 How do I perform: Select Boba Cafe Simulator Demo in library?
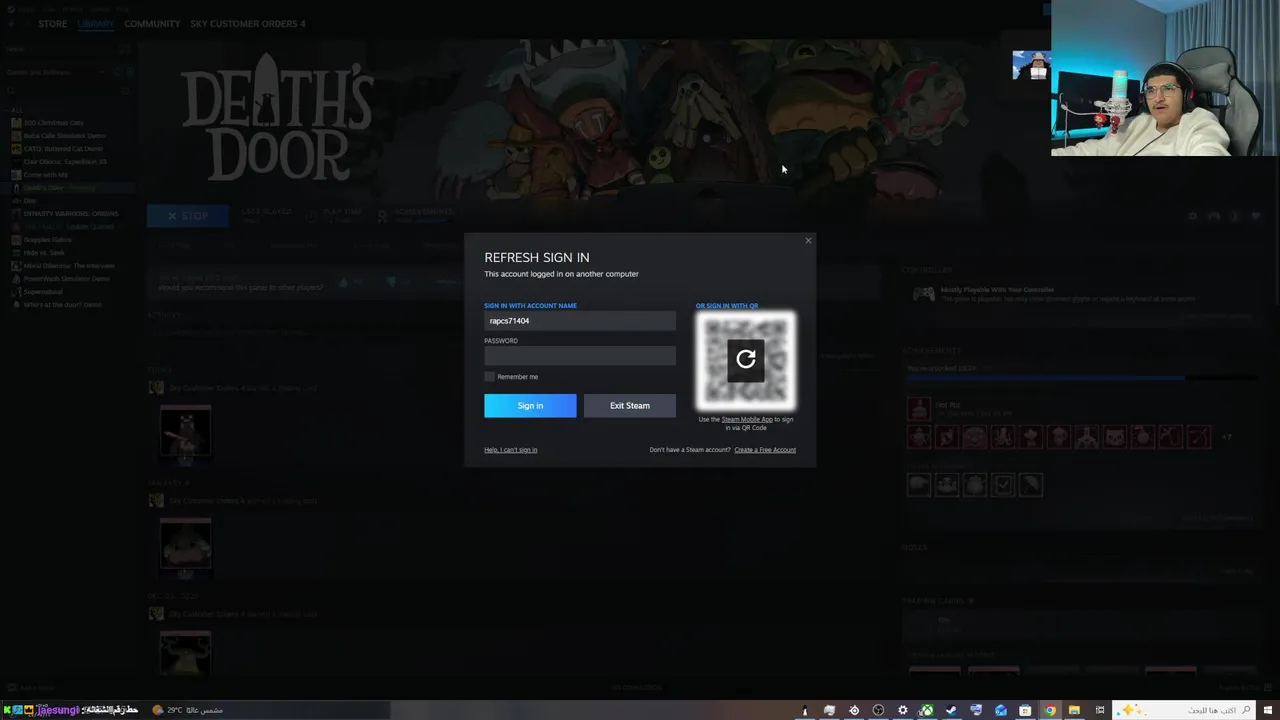[64, 135]
